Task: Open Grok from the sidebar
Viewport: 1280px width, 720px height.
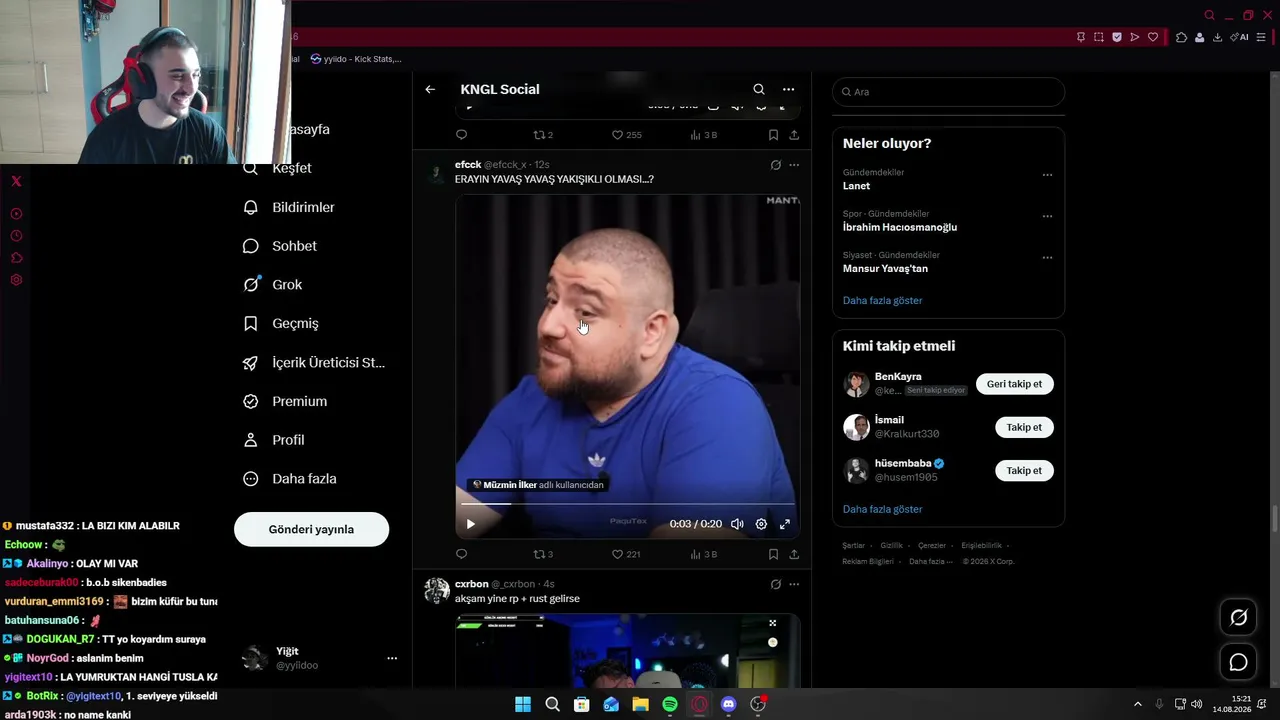Action: [x=273, y=285]
